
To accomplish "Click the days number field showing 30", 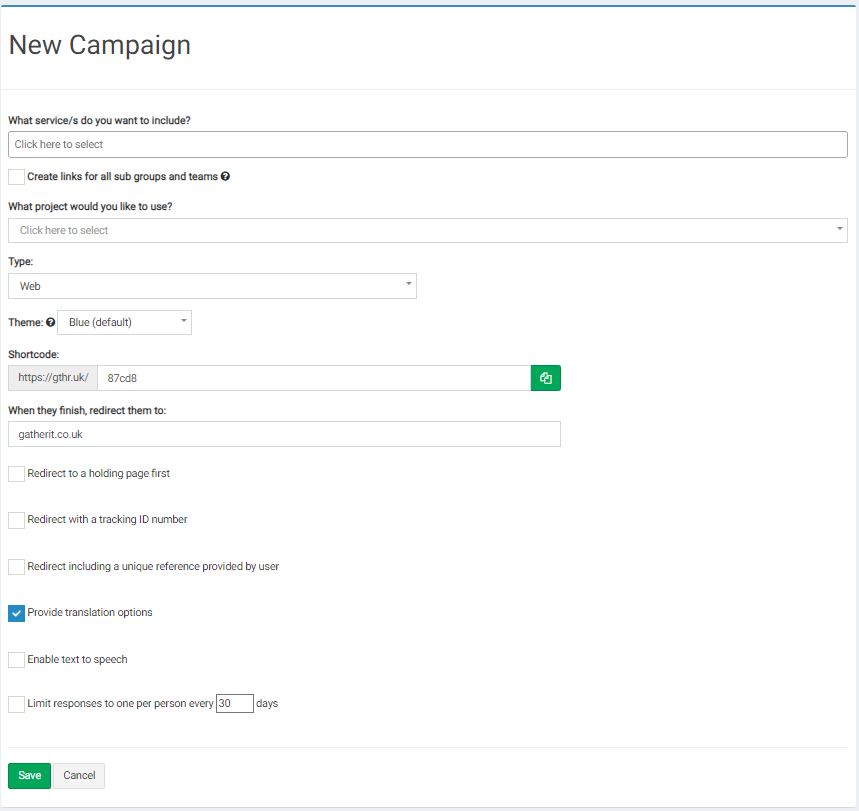I will (x=234, y=704).
